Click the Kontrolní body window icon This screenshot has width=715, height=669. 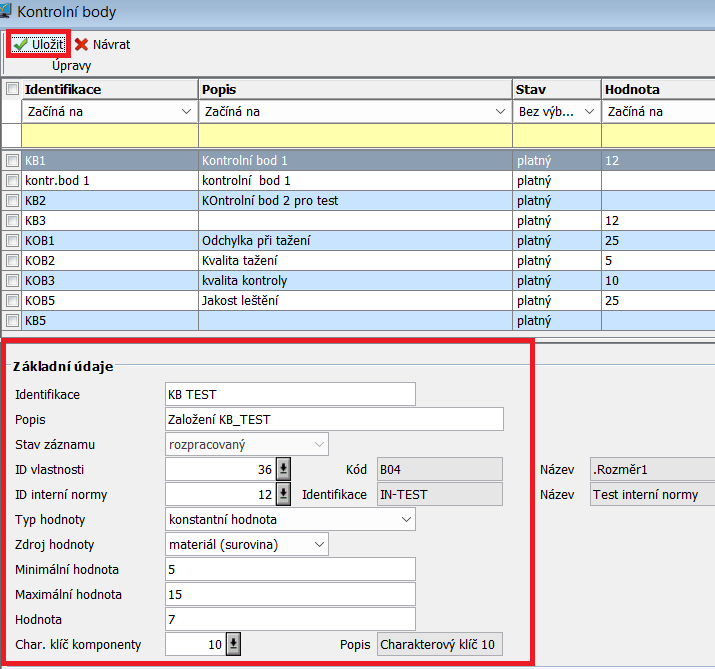click(6, 12)
